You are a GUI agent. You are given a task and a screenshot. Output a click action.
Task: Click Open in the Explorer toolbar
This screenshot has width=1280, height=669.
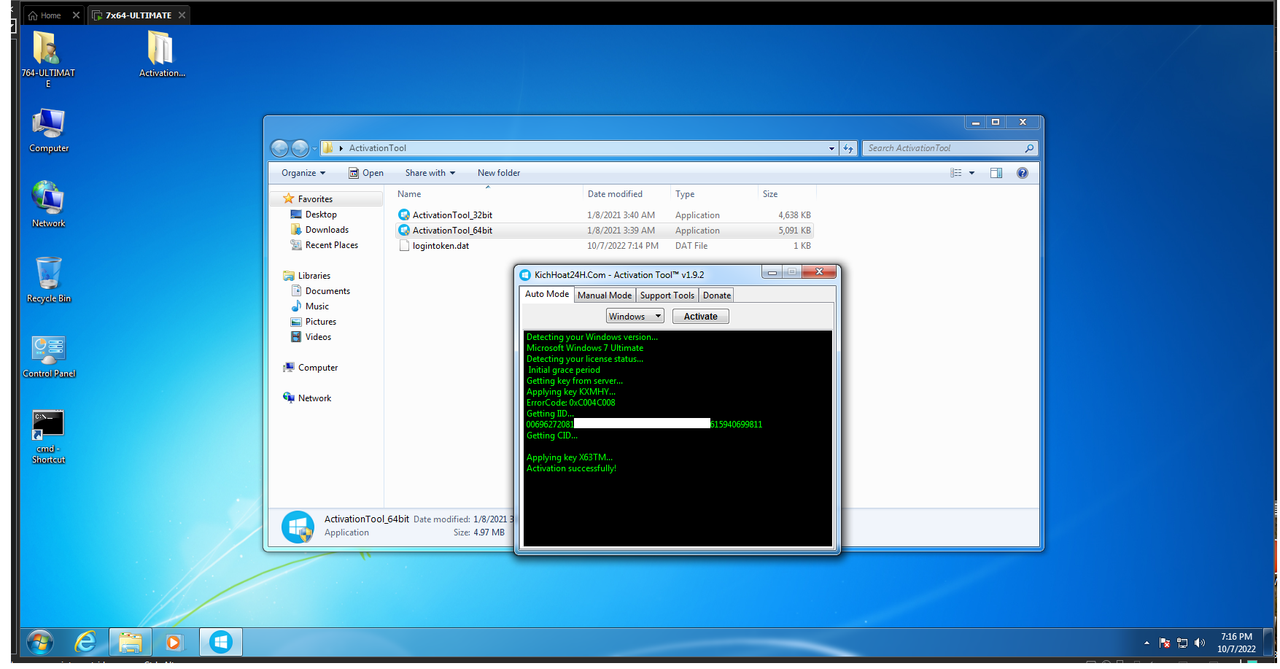[366, 173]
